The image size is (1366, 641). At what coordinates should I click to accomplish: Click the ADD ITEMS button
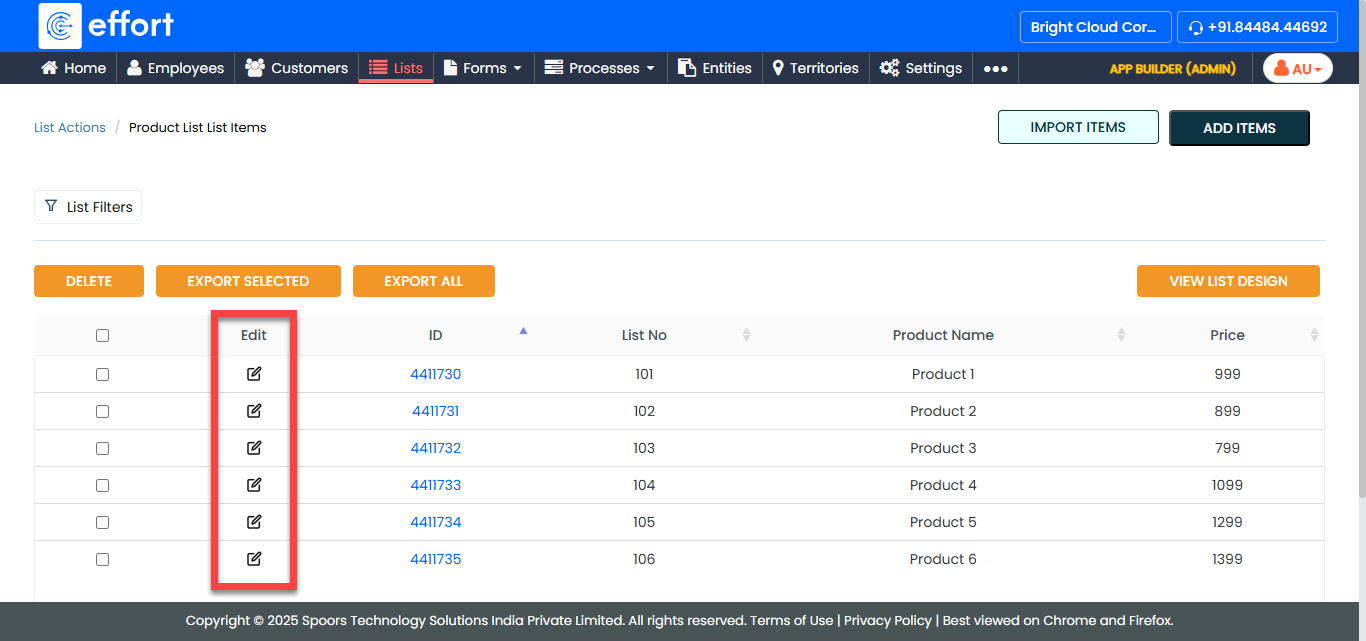(x=1238, y=128)
